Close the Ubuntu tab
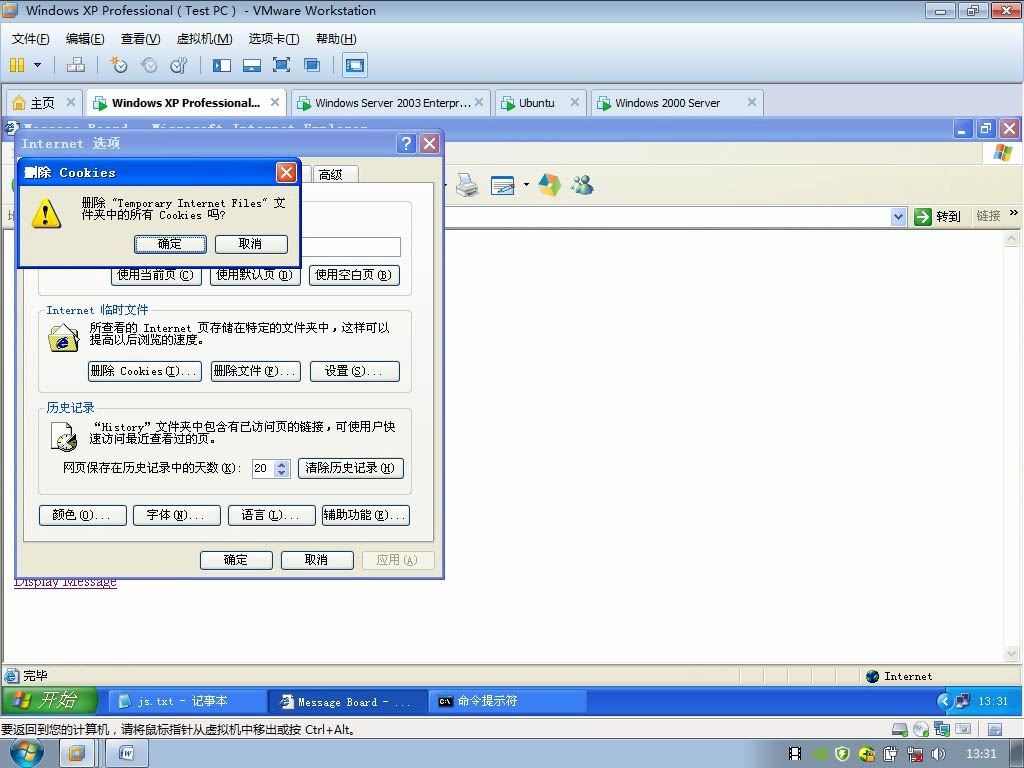 point(575,102)
